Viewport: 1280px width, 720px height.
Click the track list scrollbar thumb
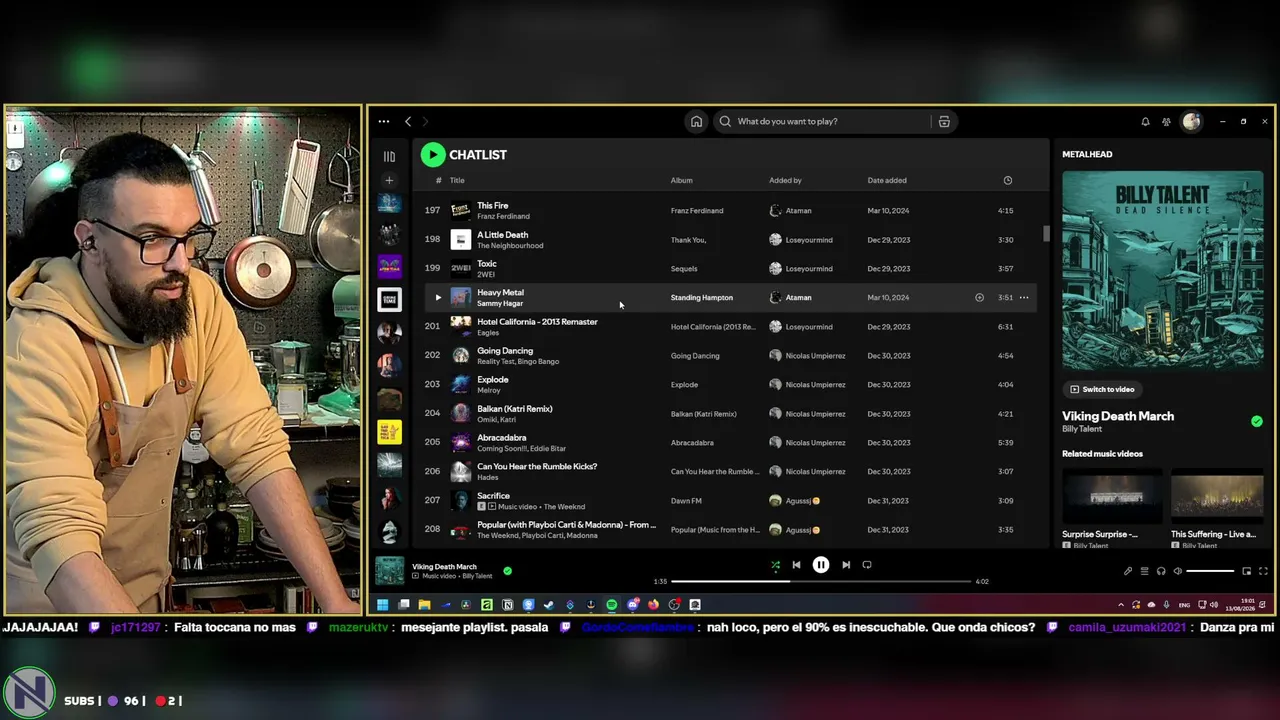[x=1046, y=233]
